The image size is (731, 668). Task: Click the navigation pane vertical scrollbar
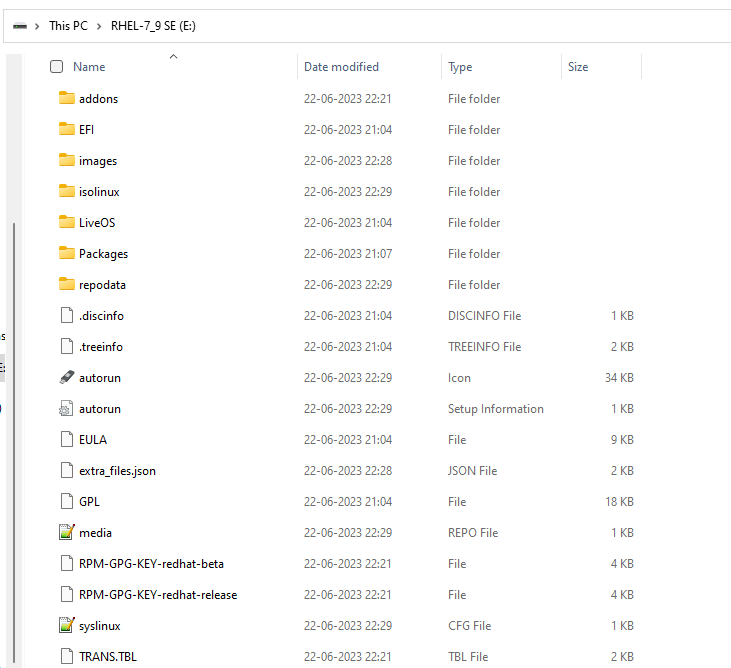14,442
